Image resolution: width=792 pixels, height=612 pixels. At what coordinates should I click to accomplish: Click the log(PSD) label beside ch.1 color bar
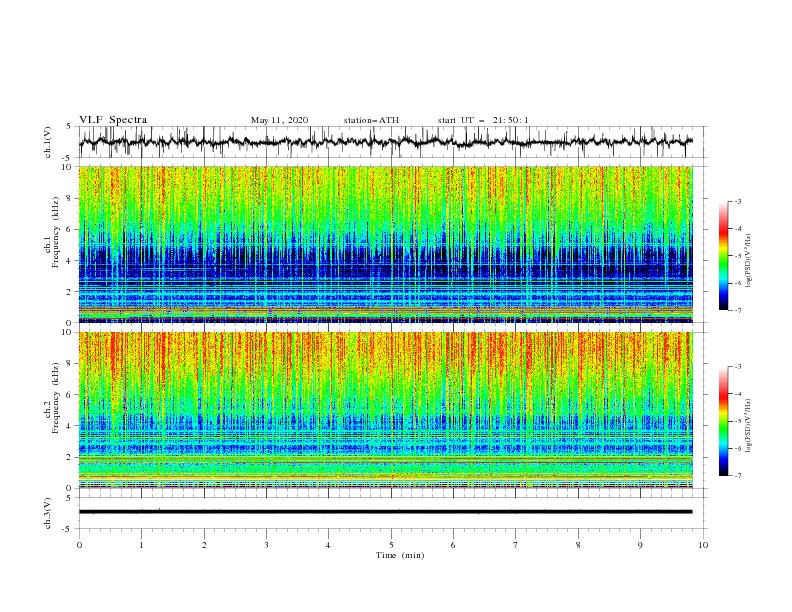point(749,260)
